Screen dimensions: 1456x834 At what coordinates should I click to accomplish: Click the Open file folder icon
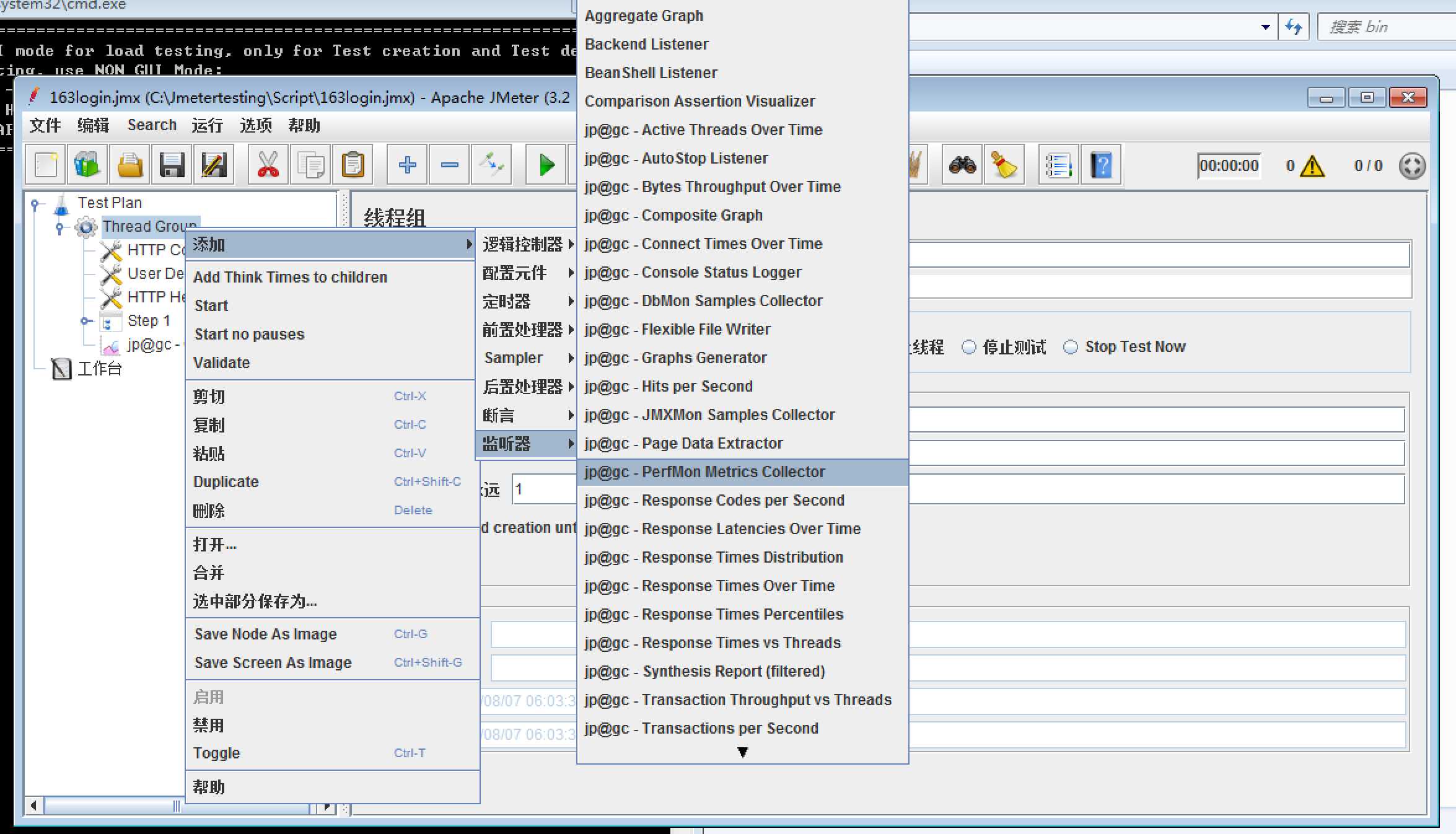129,165
